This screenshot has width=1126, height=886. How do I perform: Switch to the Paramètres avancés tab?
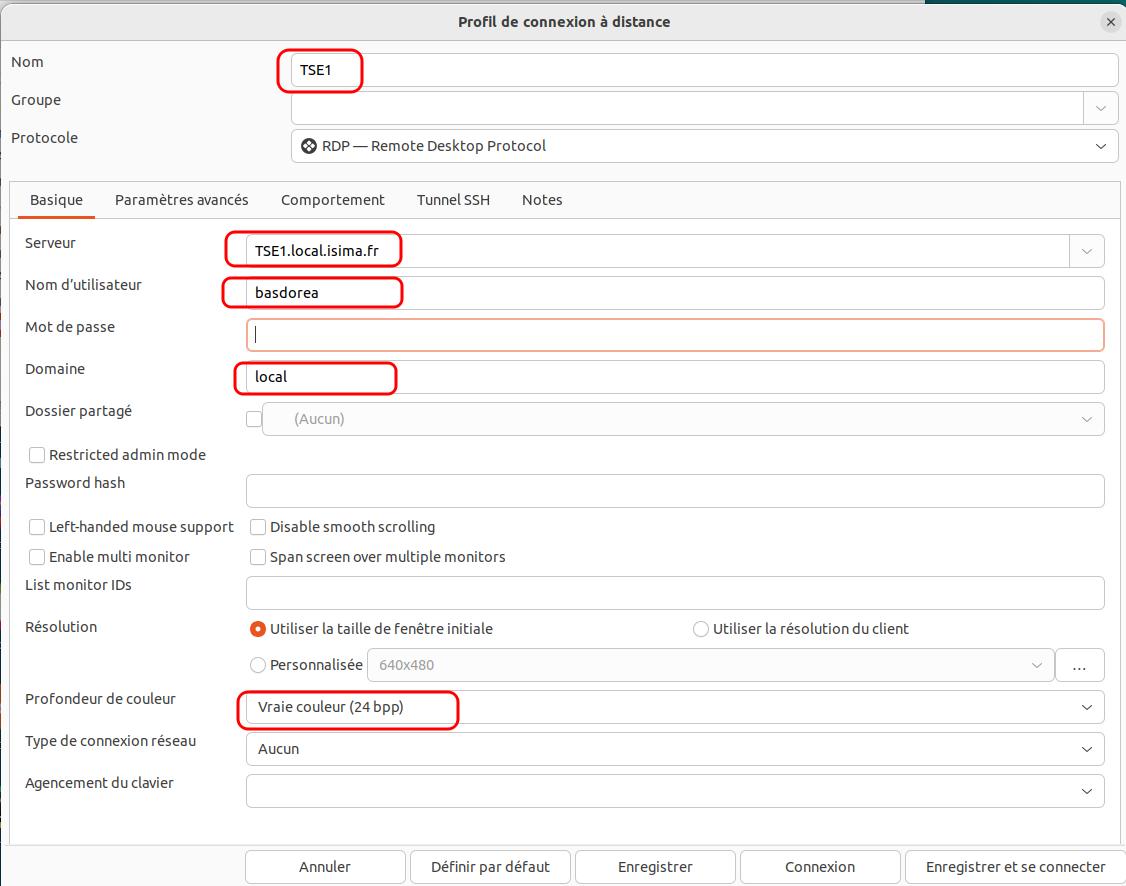181,200
